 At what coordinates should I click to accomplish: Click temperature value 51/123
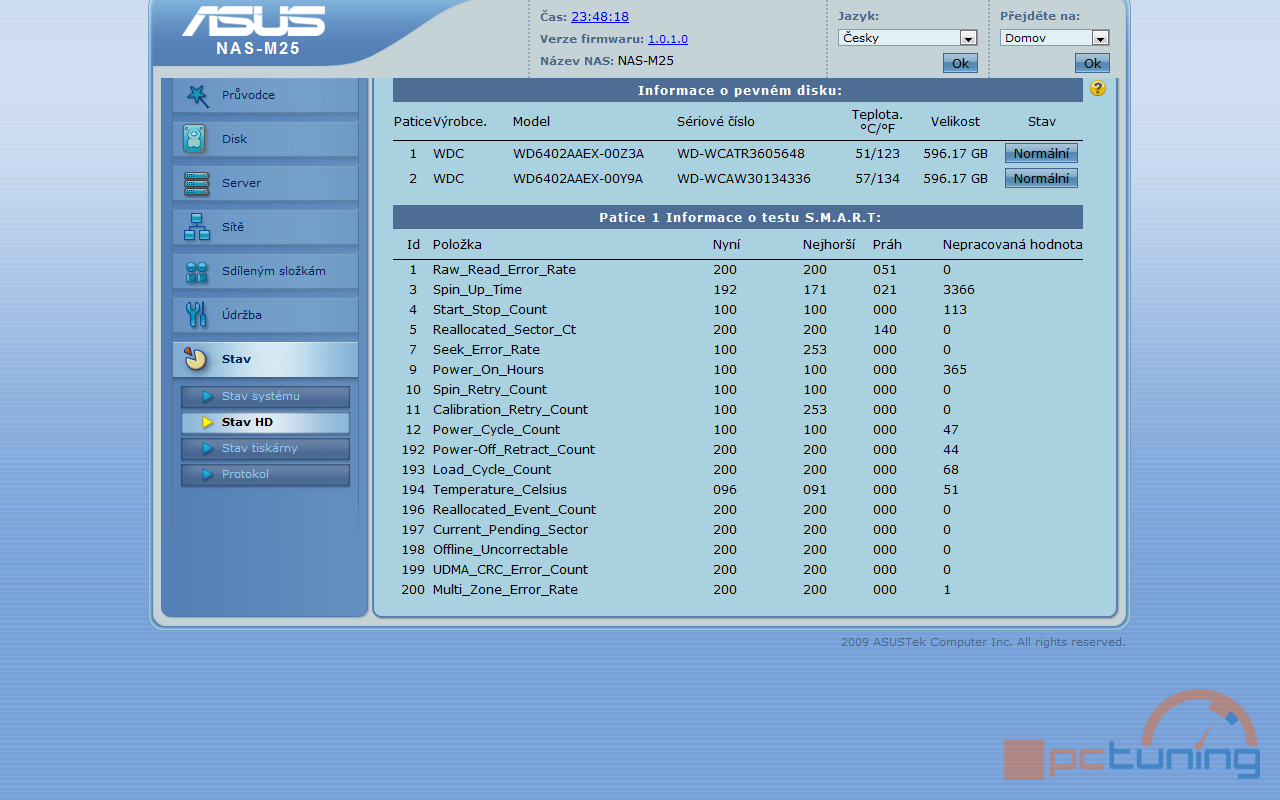(878, 154)
